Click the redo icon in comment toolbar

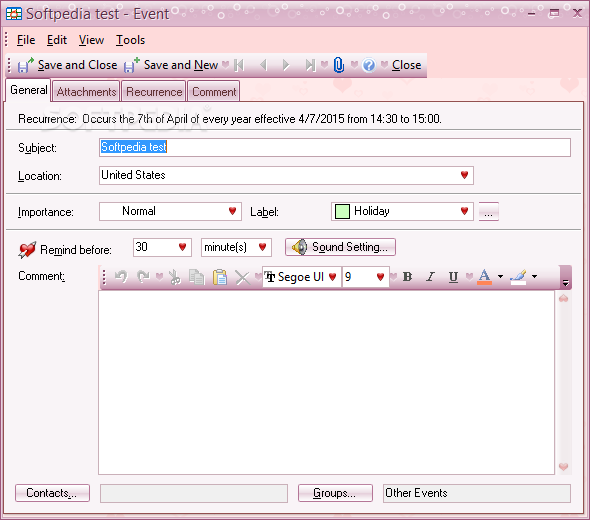[143, 277]
